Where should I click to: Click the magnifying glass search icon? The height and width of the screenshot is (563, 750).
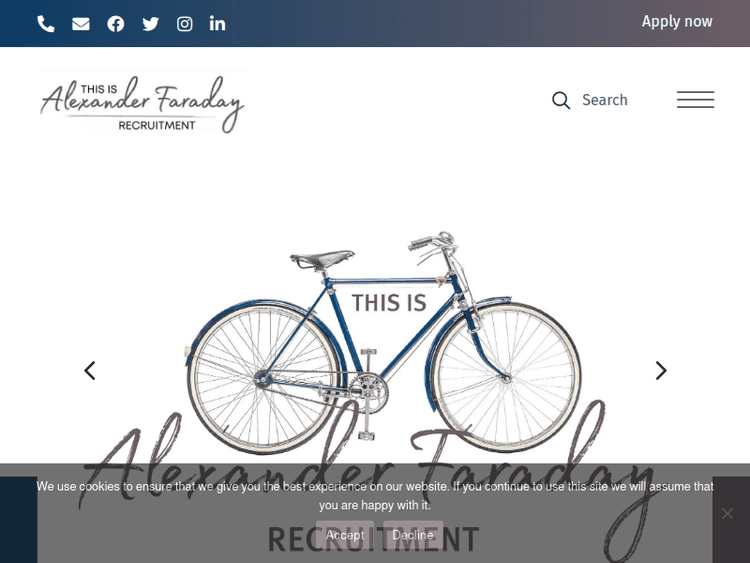(561, 100)
